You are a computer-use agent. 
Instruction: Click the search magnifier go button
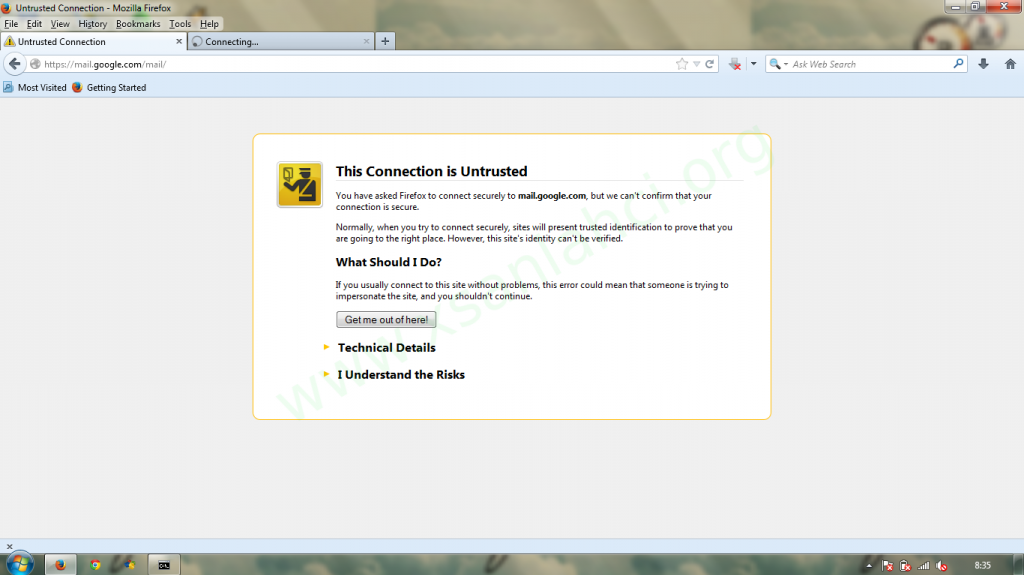tap(958, 64)
